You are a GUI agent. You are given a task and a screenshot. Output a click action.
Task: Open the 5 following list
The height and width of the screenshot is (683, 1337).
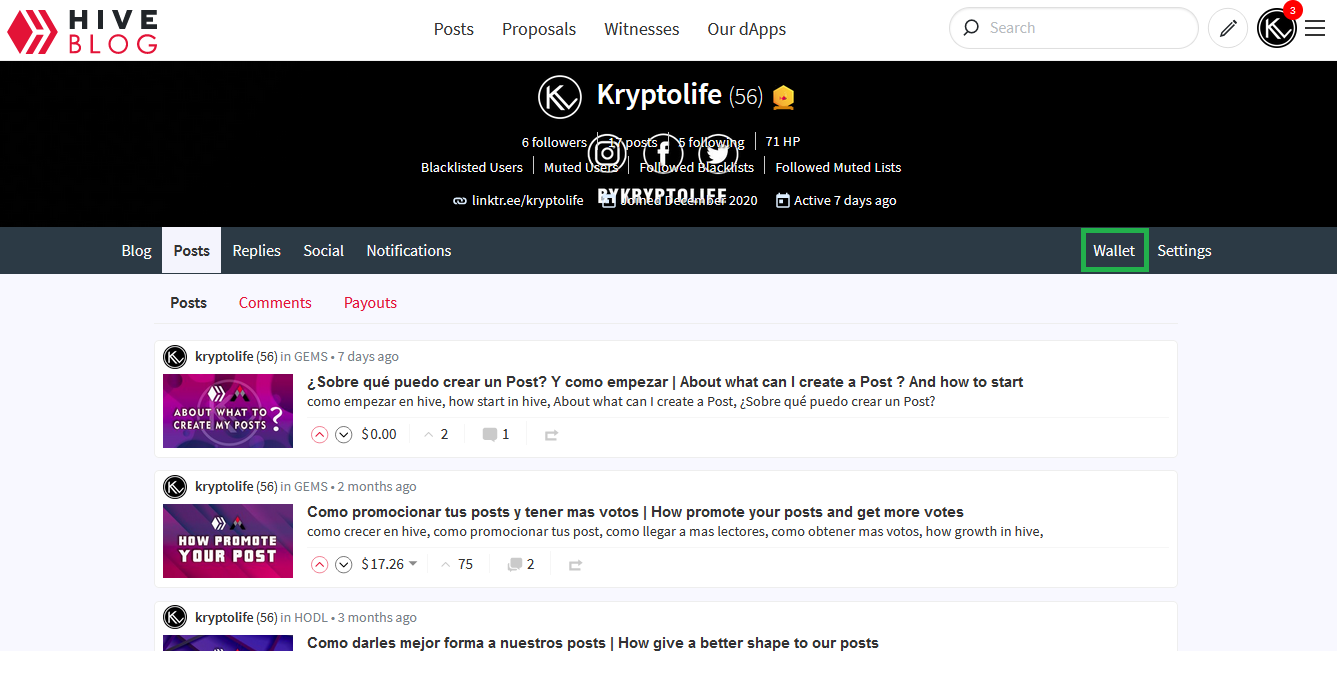[x=711, y=142]
